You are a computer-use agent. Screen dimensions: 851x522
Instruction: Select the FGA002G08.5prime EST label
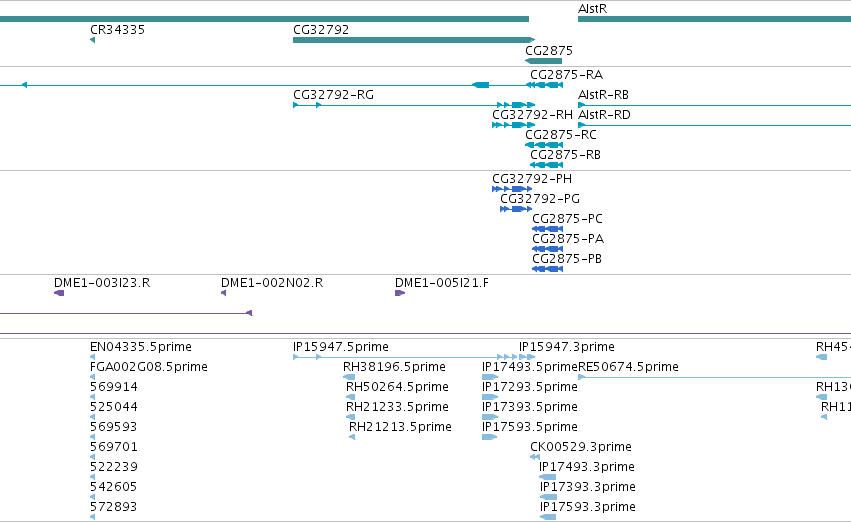149,367
